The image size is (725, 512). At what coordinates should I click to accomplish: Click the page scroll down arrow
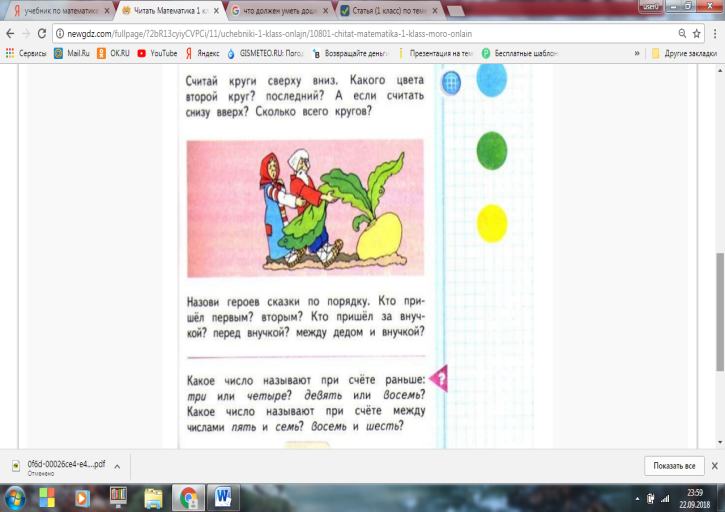[x=720, y=442]
